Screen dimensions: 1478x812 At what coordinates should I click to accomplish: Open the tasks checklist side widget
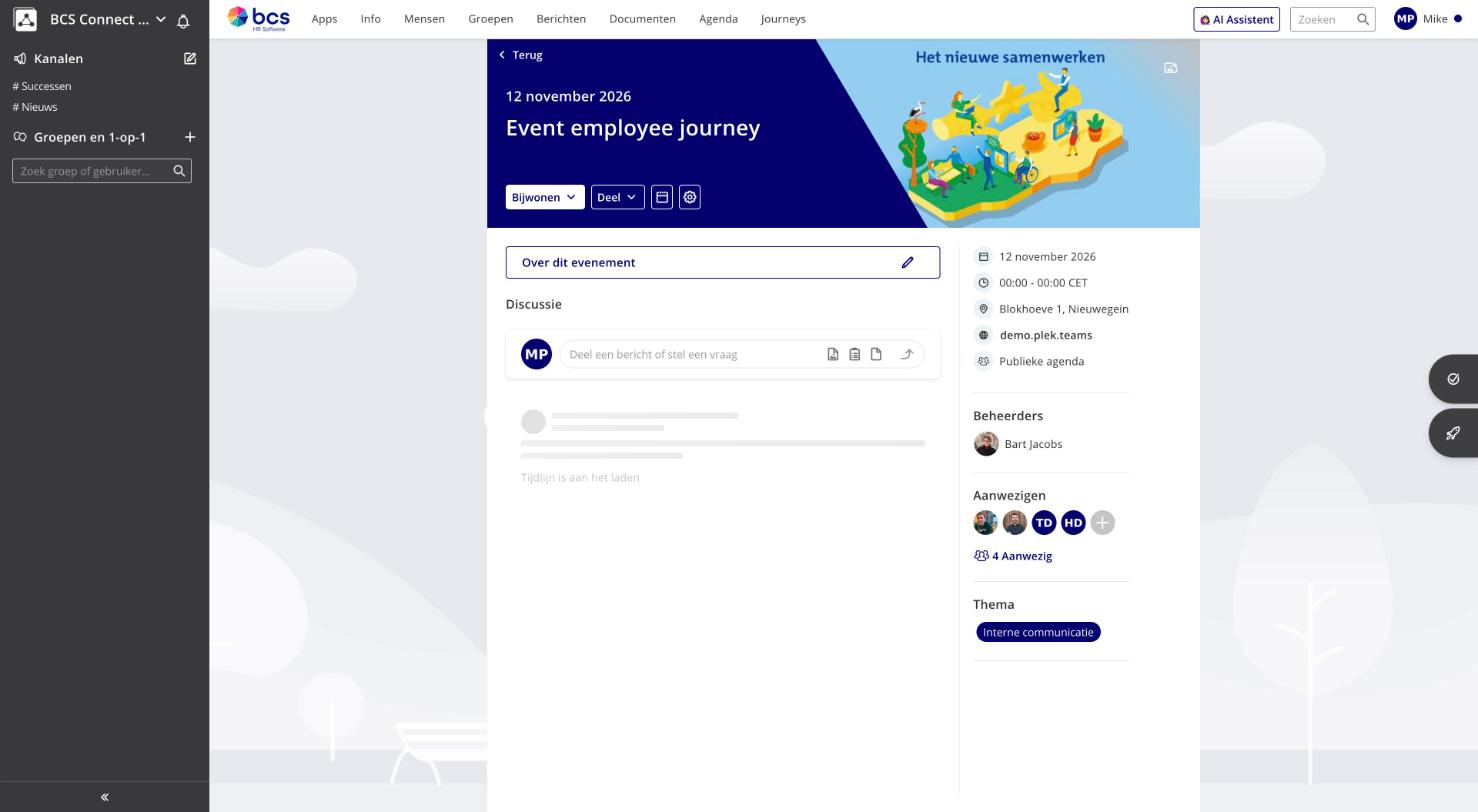[1453, 379]
